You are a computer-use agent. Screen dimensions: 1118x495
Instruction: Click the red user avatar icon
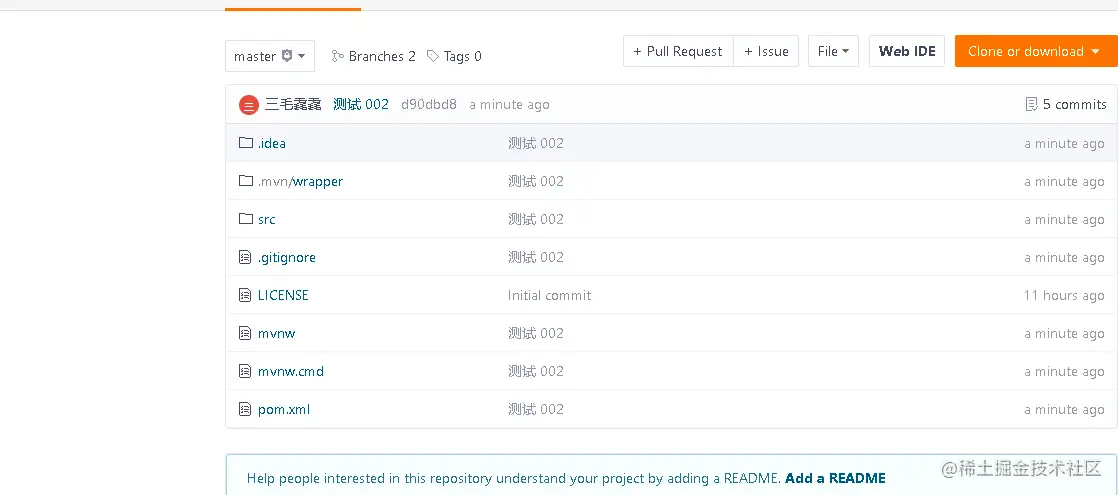249,105
